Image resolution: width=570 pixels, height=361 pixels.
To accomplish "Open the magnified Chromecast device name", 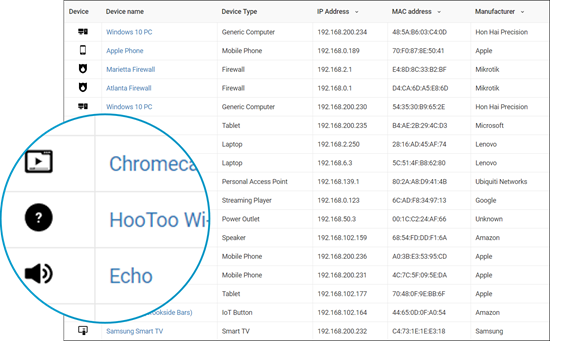I will click(153, 164).
